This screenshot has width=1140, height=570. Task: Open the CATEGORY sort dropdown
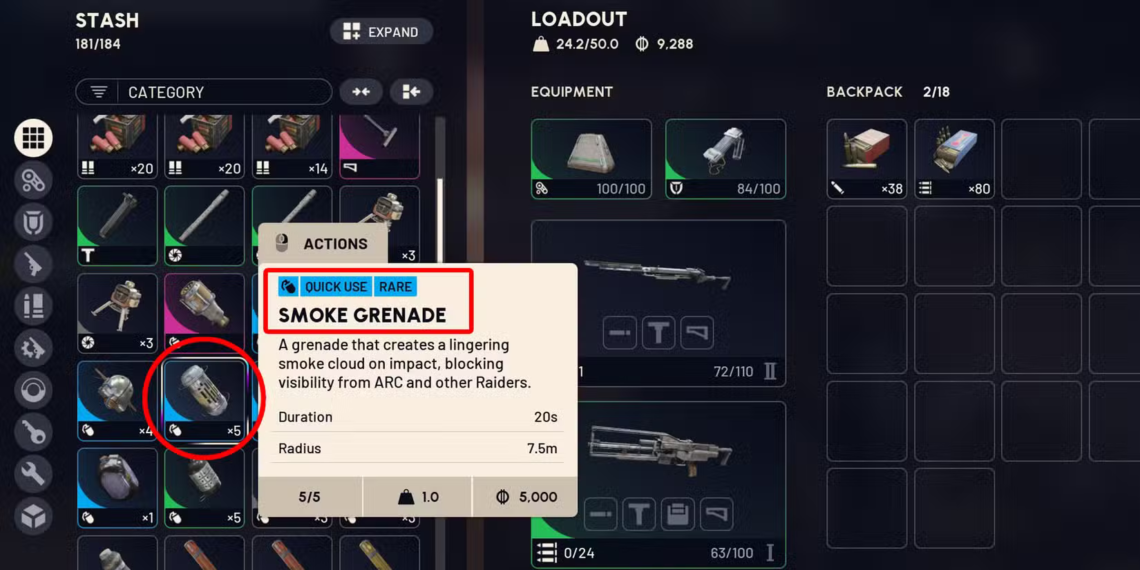pos(204,92)
